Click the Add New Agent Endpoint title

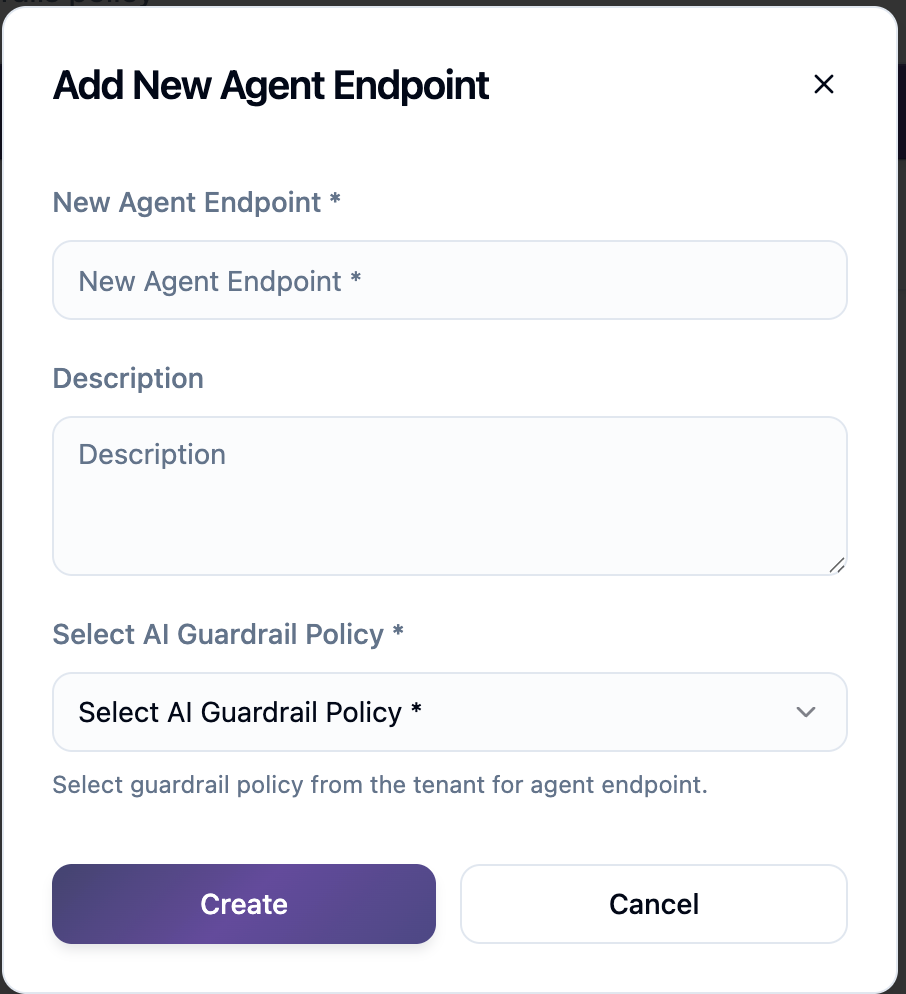pos(270,86)
